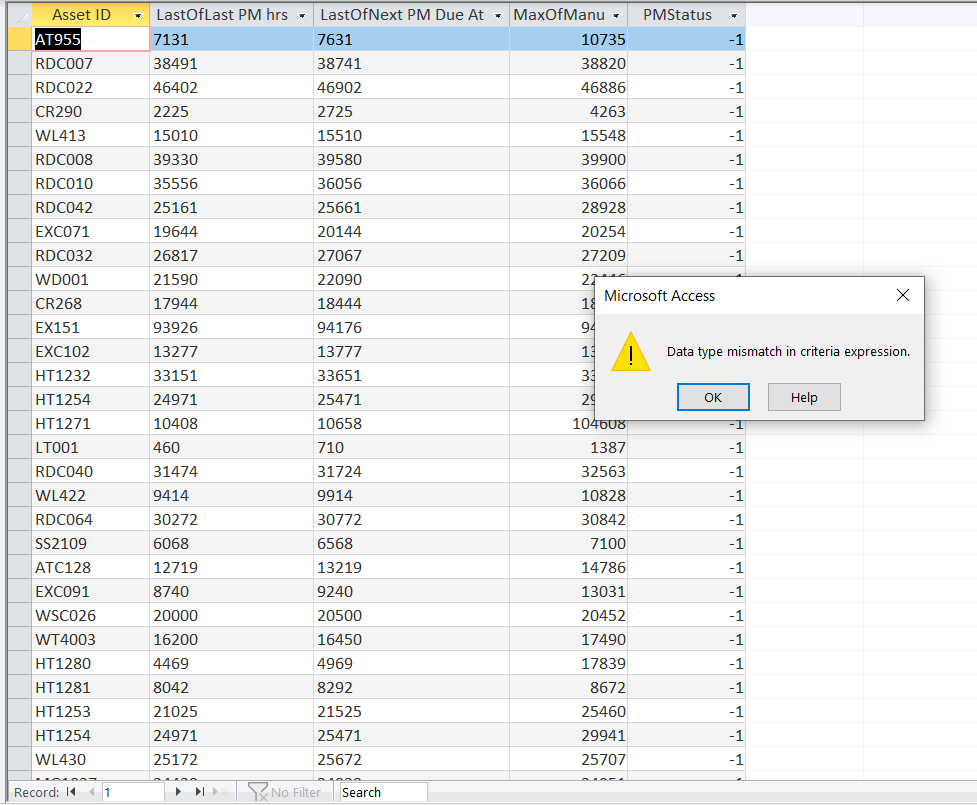Click inside the Search box
Viewport: 977px width, 805px height.
coord(381,791)
